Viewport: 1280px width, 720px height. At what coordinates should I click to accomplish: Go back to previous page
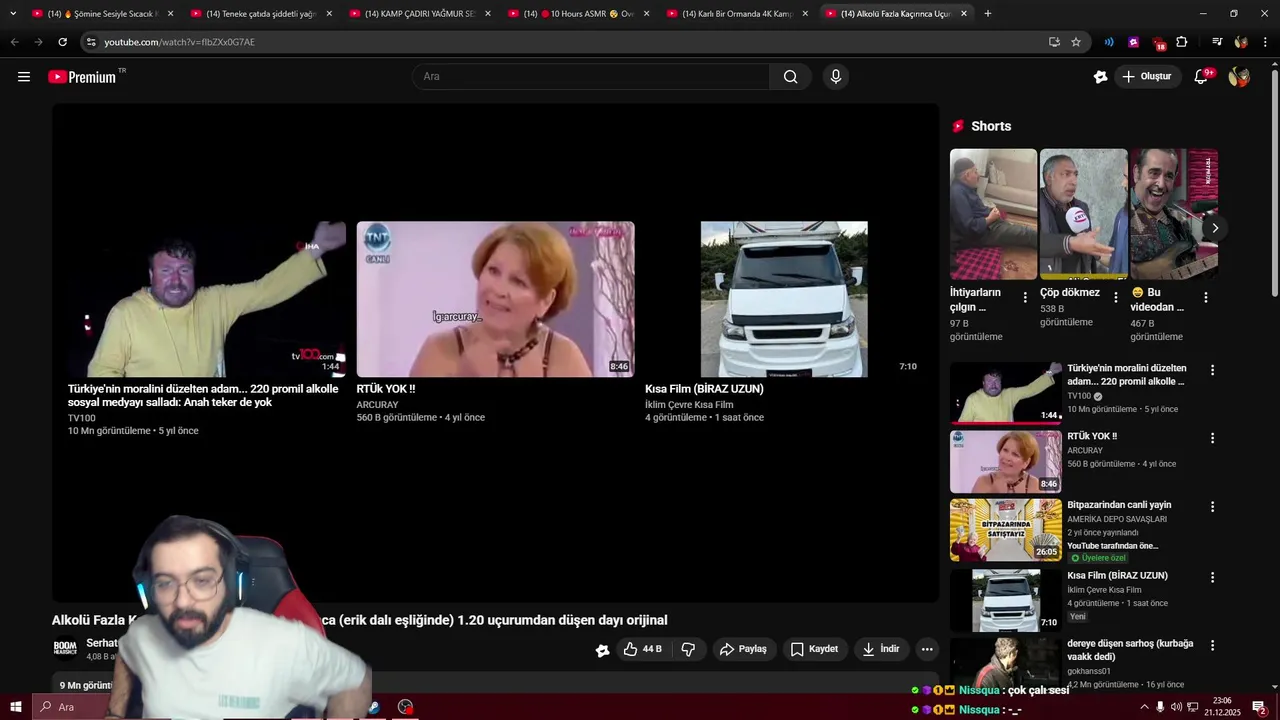click(14, 42)
